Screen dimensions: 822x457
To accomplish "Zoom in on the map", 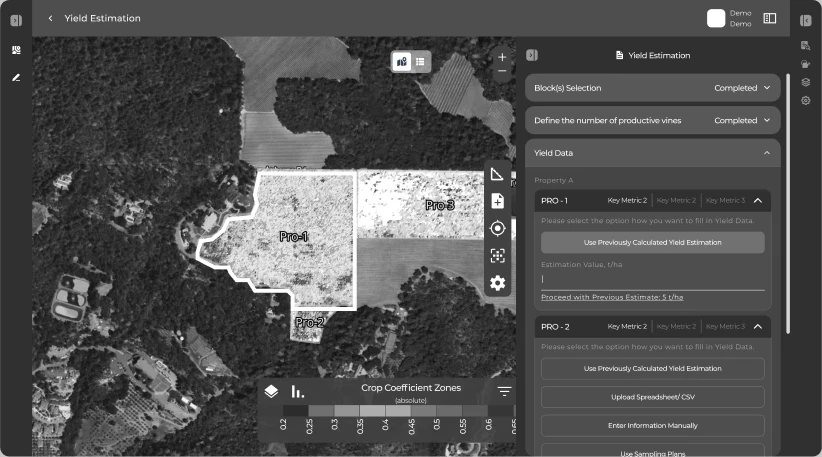I will point(502,57).
